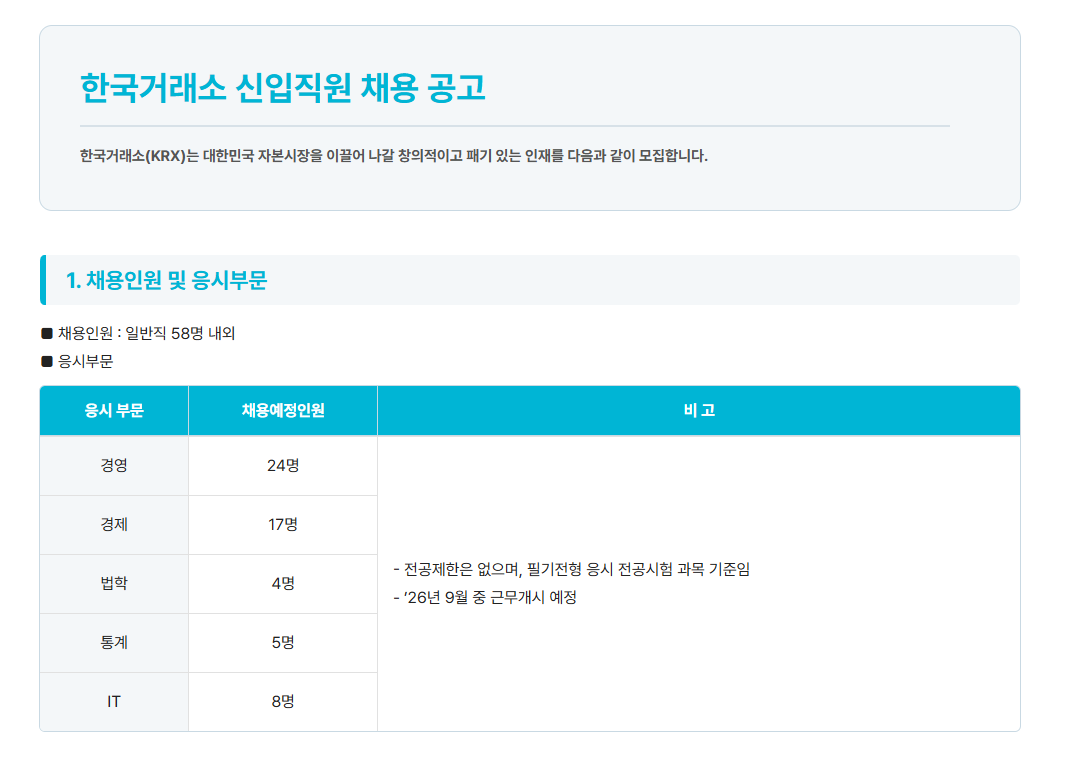The height and width of the screenshot is (774, 1090).
Task: Select the IT table cell
Action: [114, 702]
